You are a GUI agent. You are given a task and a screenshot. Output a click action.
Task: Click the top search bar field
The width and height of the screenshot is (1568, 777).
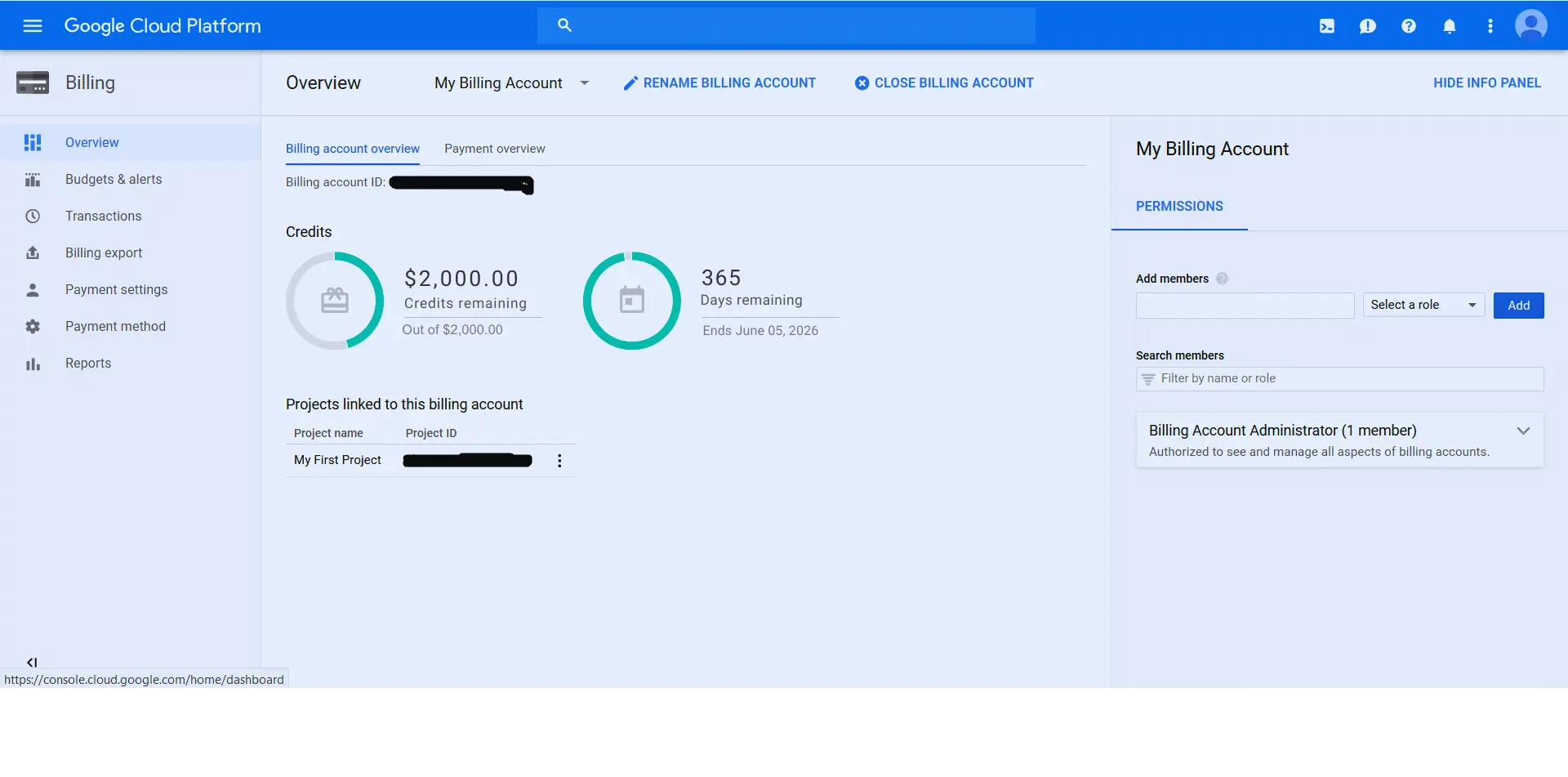click(786, 25)
